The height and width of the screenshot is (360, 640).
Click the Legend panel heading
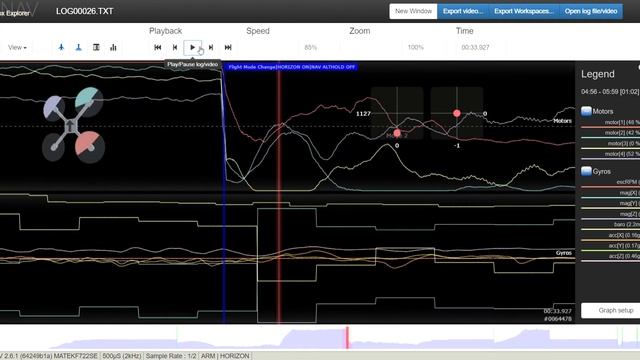(598, 74)
